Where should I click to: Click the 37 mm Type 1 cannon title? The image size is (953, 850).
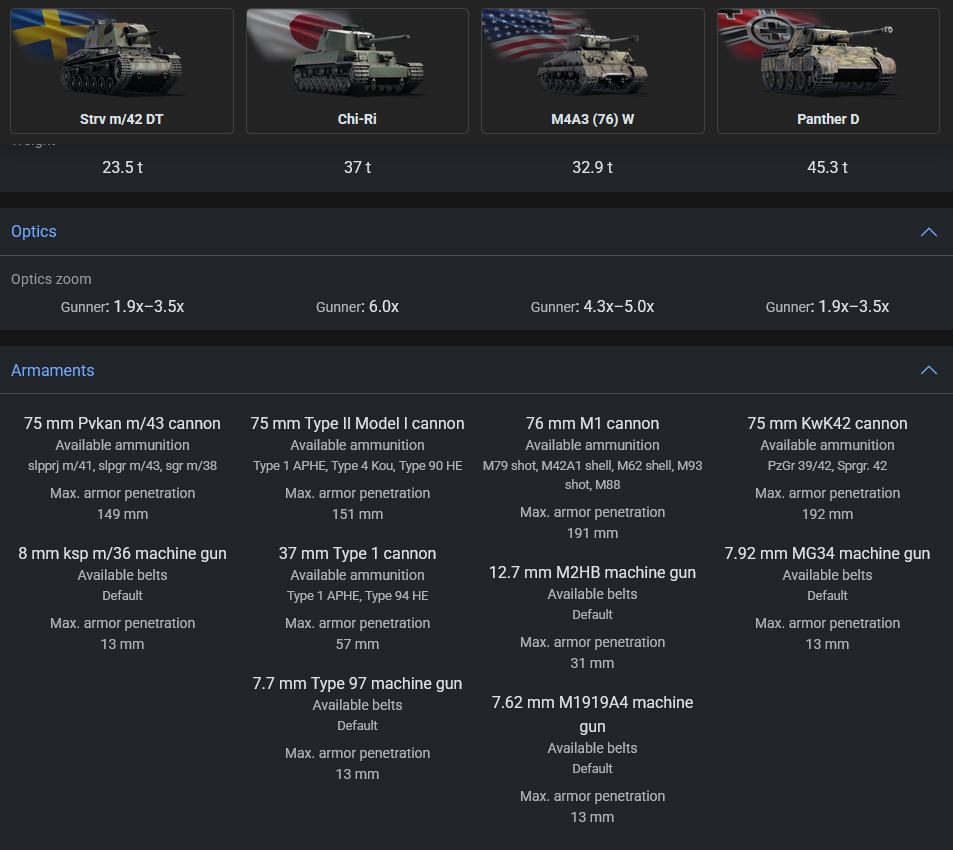(x=357, y=553)
